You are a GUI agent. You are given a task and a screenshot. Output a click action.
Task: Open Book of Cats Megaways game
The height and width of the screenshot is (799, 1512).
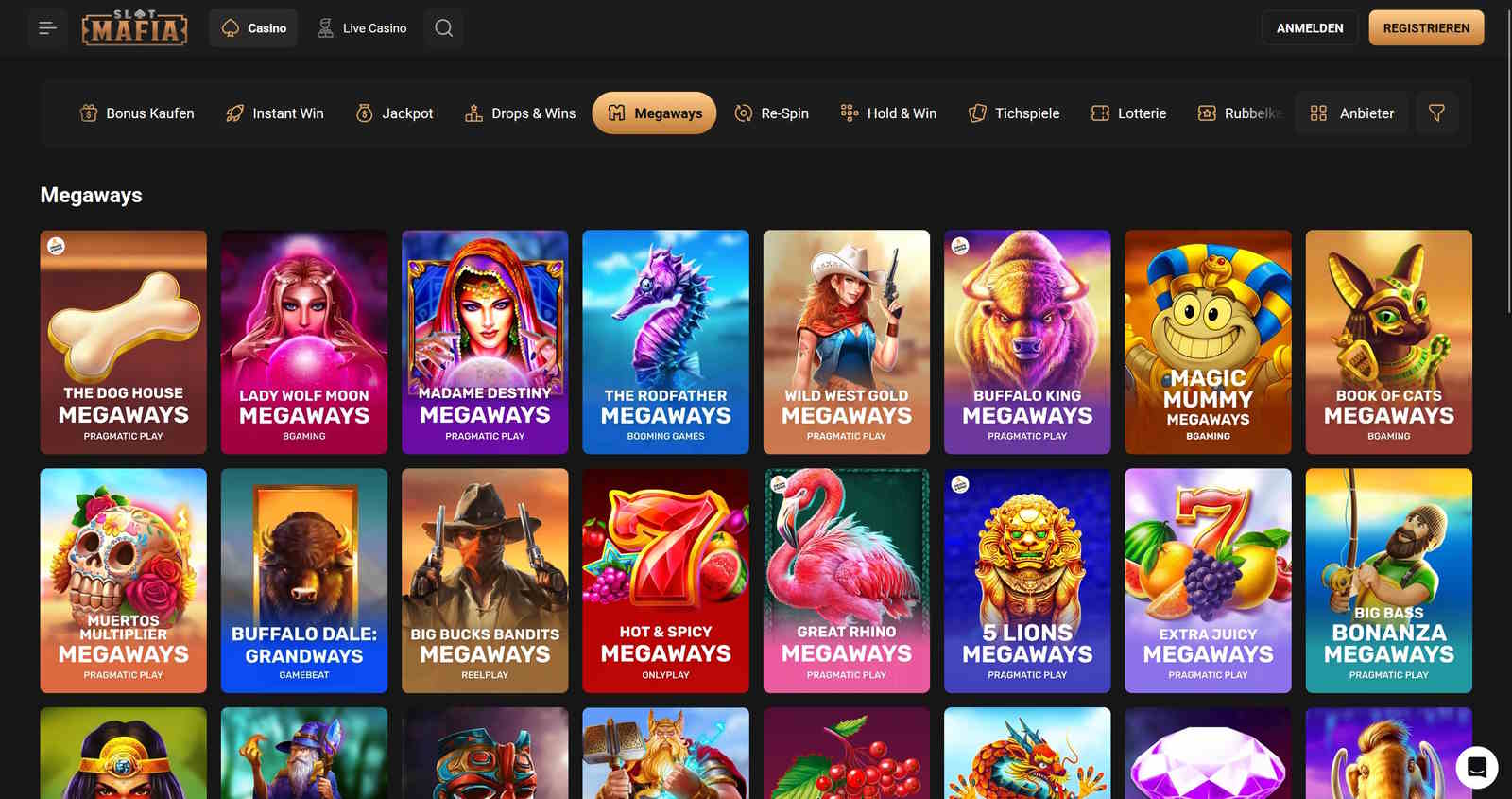(x=1389, y=342)
